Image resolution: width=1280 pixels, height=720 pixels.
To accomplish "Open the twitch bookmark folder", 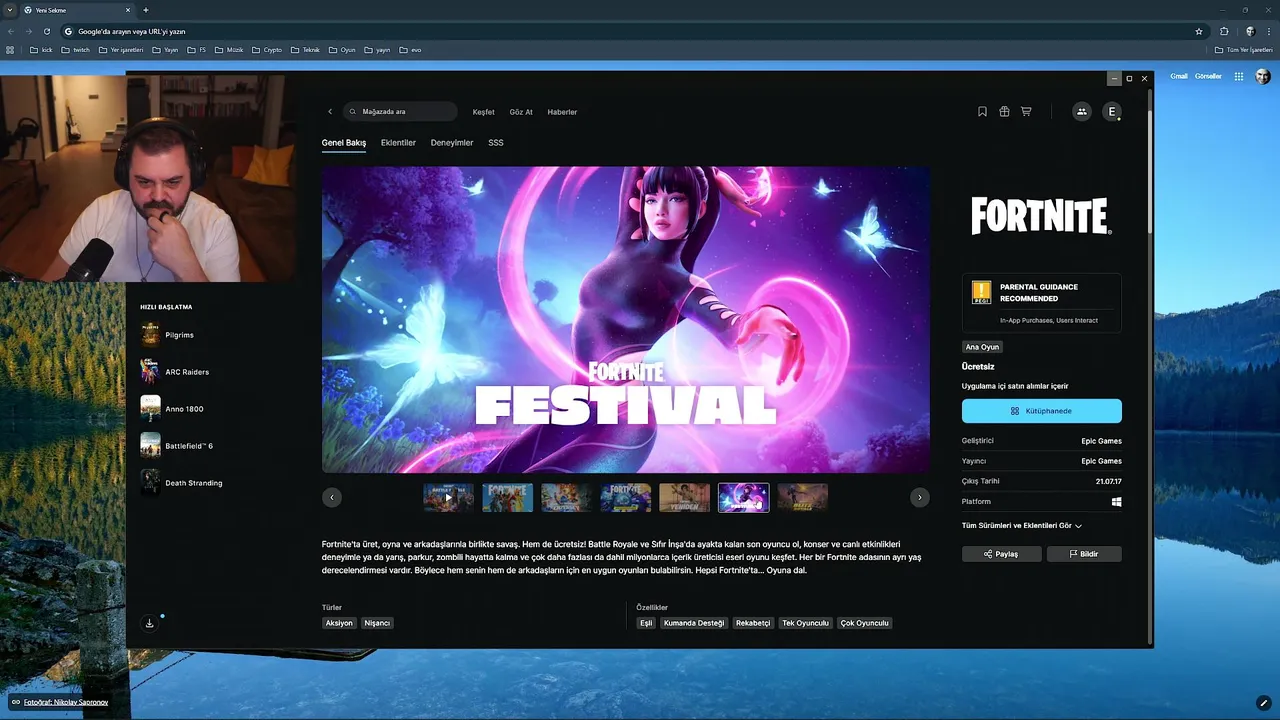I will (x=76, y=50).
